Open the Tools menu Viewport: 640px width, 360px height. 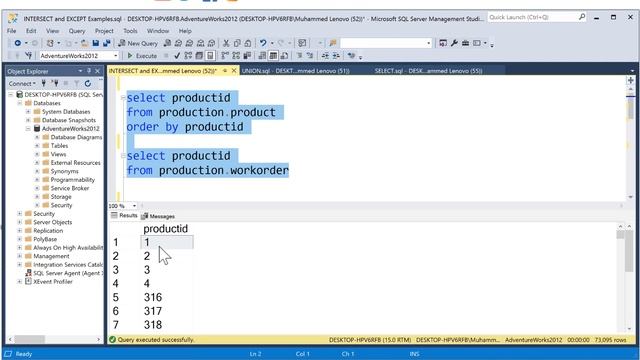(130, 31)
